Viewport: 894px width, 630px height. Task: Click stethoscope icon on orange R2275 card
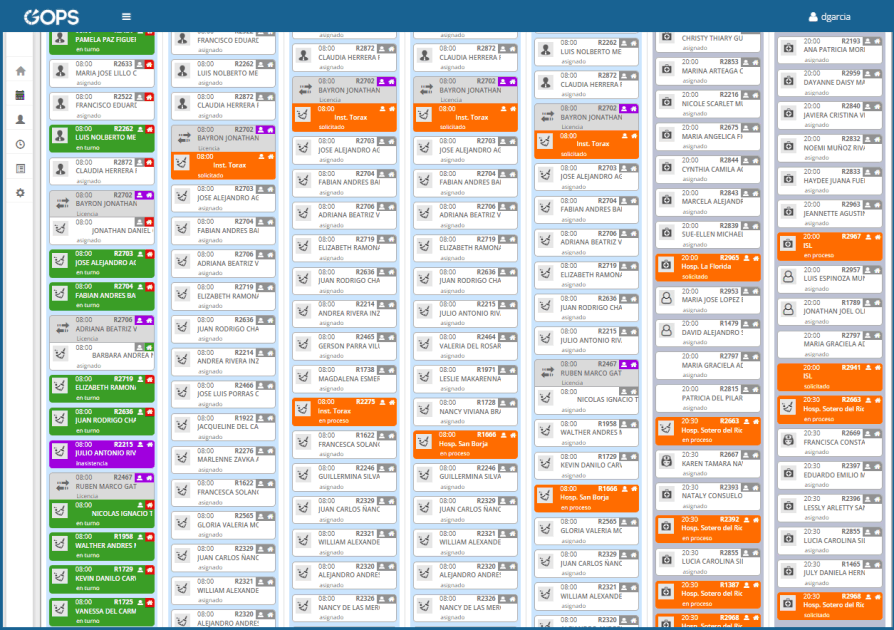303,409
